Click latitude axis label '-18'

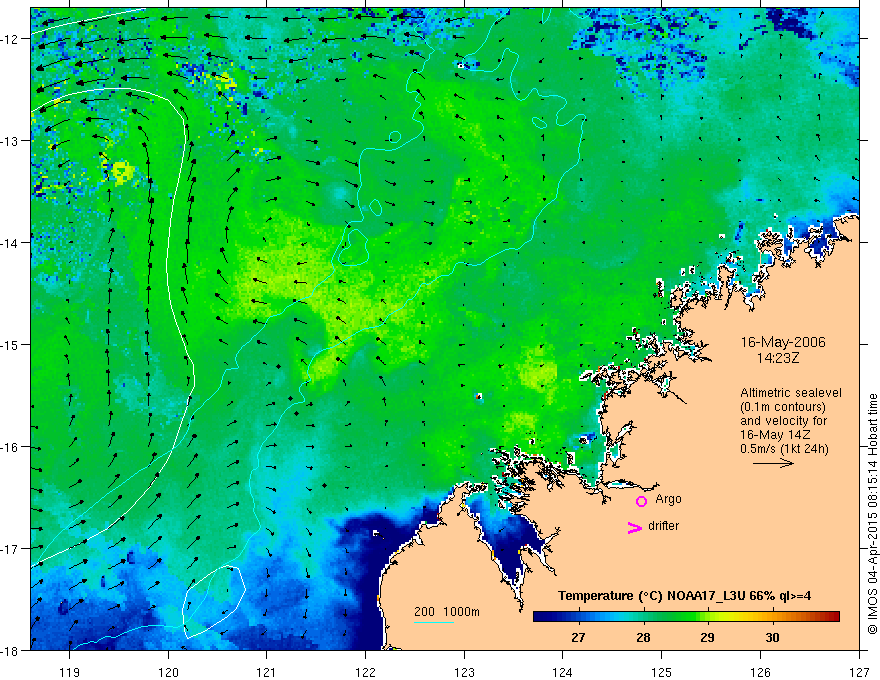point(10,650)
